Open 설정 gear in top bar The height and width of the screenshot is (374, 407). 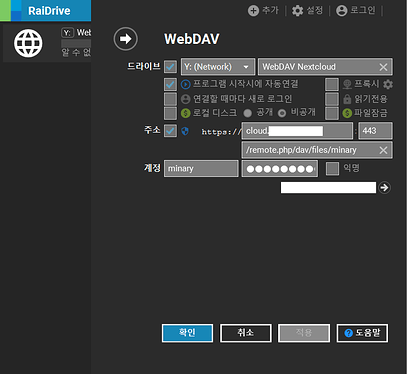coord(297,11)
